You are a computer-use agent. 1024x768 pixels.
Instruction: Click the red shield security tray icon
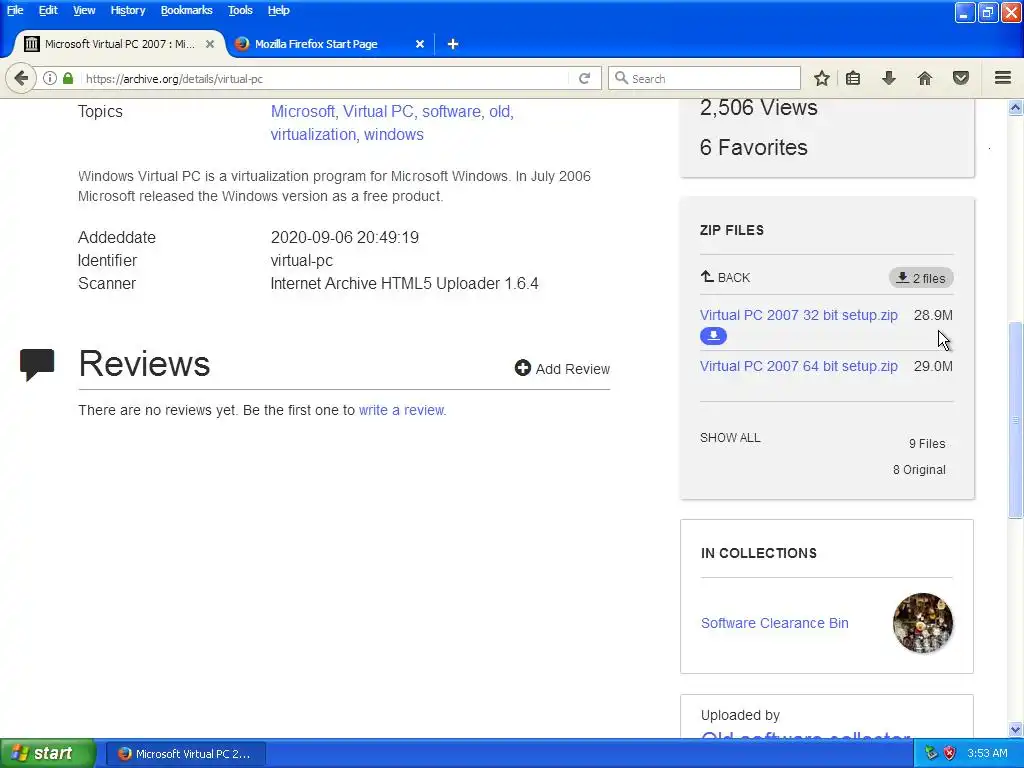pyautogui.click(x=950, y=753)
